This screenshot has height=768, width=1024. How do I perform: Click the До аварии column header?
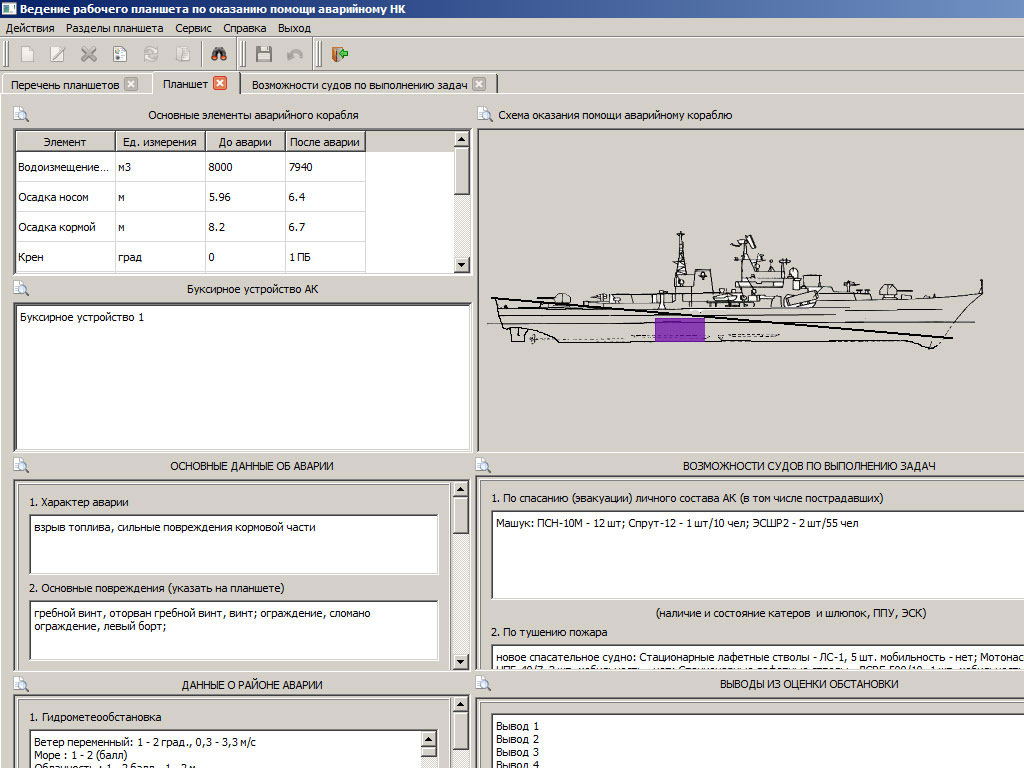245,142
